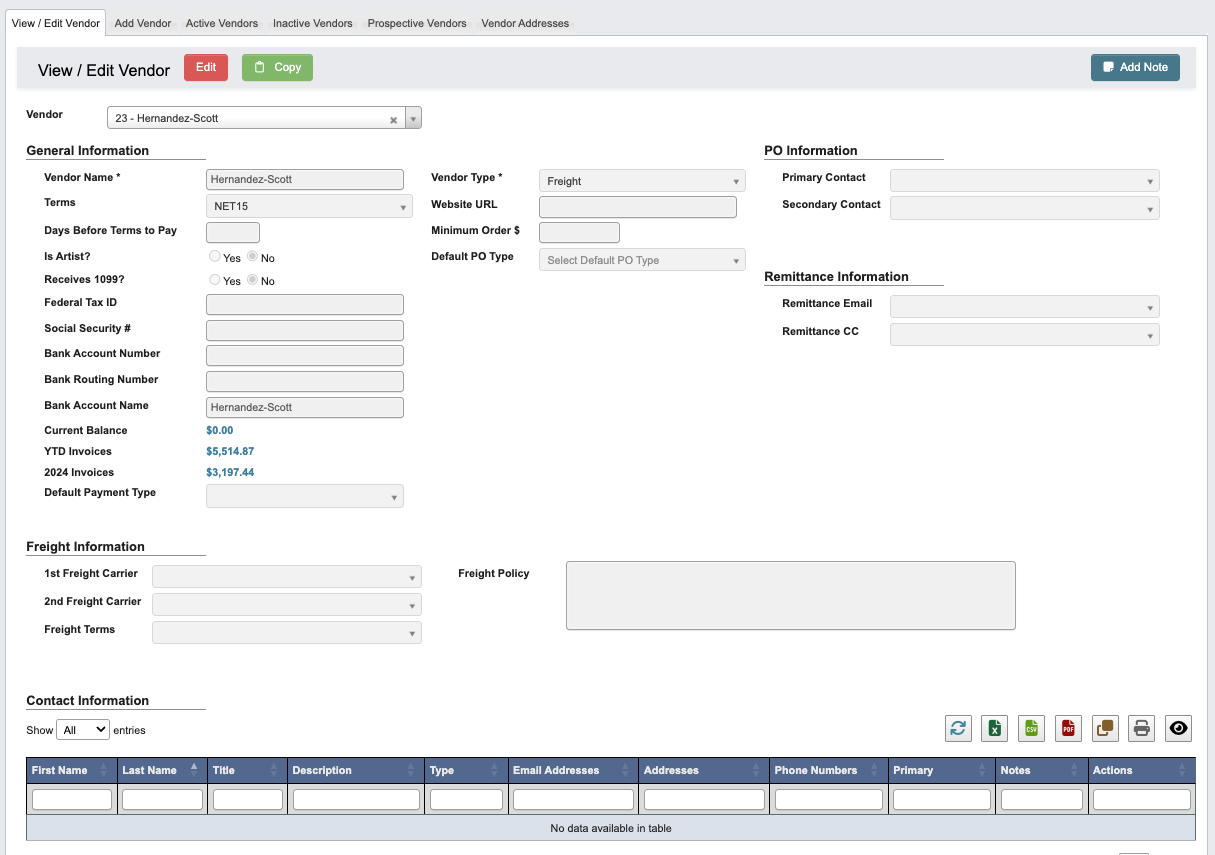Click the Actions filter box
The height and width of the screenshot is (855, 1215).
click(x=1142, y=800)
